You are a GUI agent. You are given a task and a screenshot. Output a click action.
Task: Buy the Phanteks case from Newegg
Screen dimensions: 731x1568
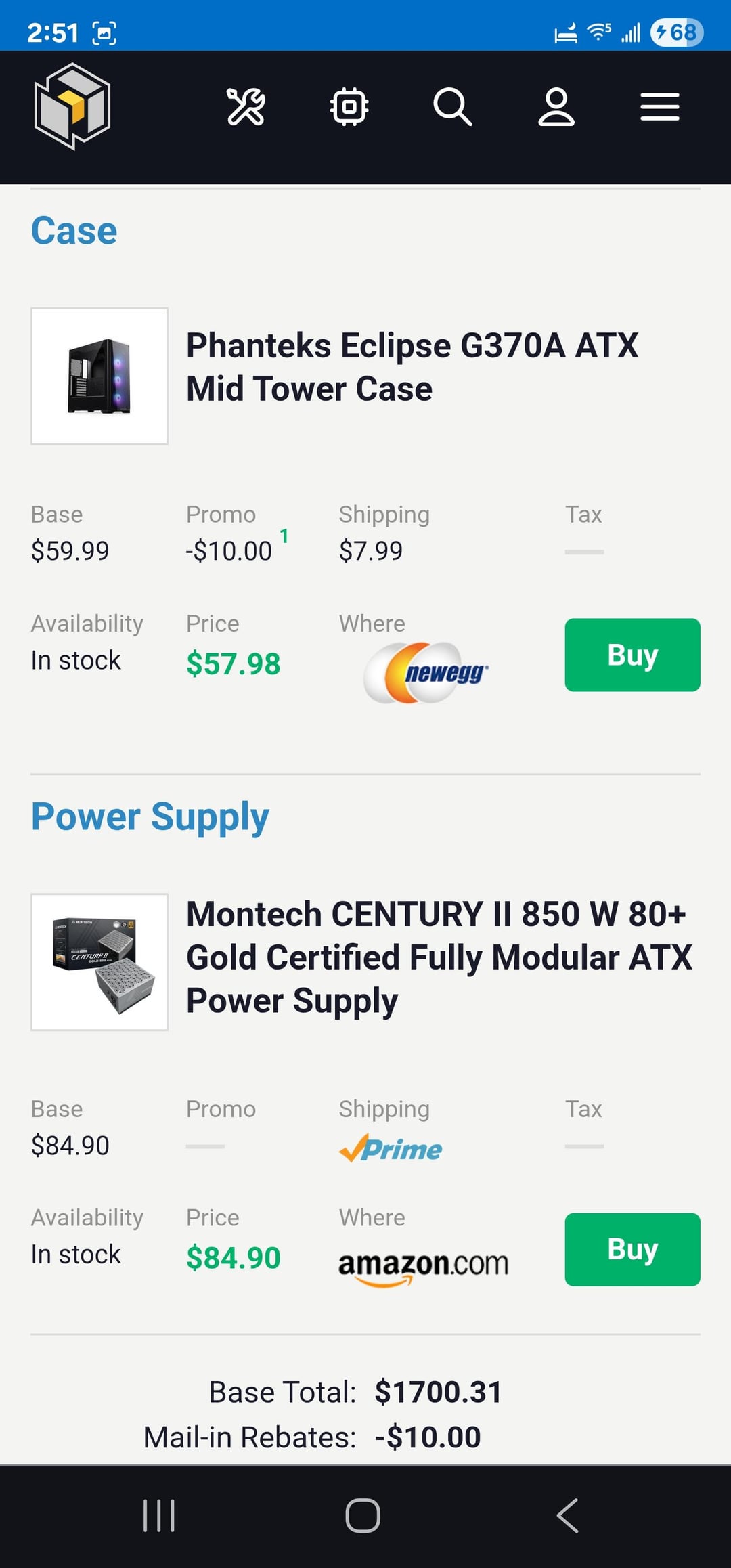[x=632, y=655]
